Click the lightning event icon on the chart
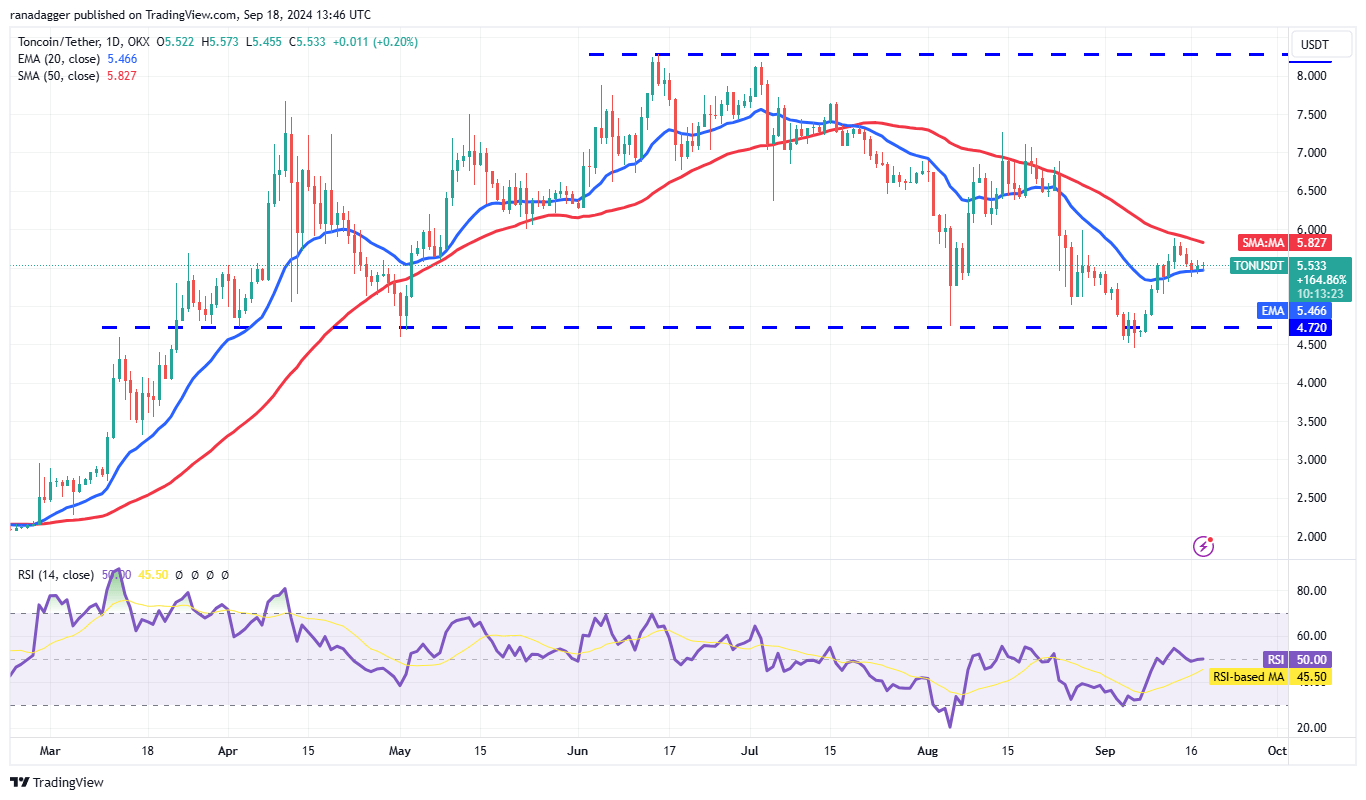Screen dimensions: 1366x800 tap(1204, 546)
